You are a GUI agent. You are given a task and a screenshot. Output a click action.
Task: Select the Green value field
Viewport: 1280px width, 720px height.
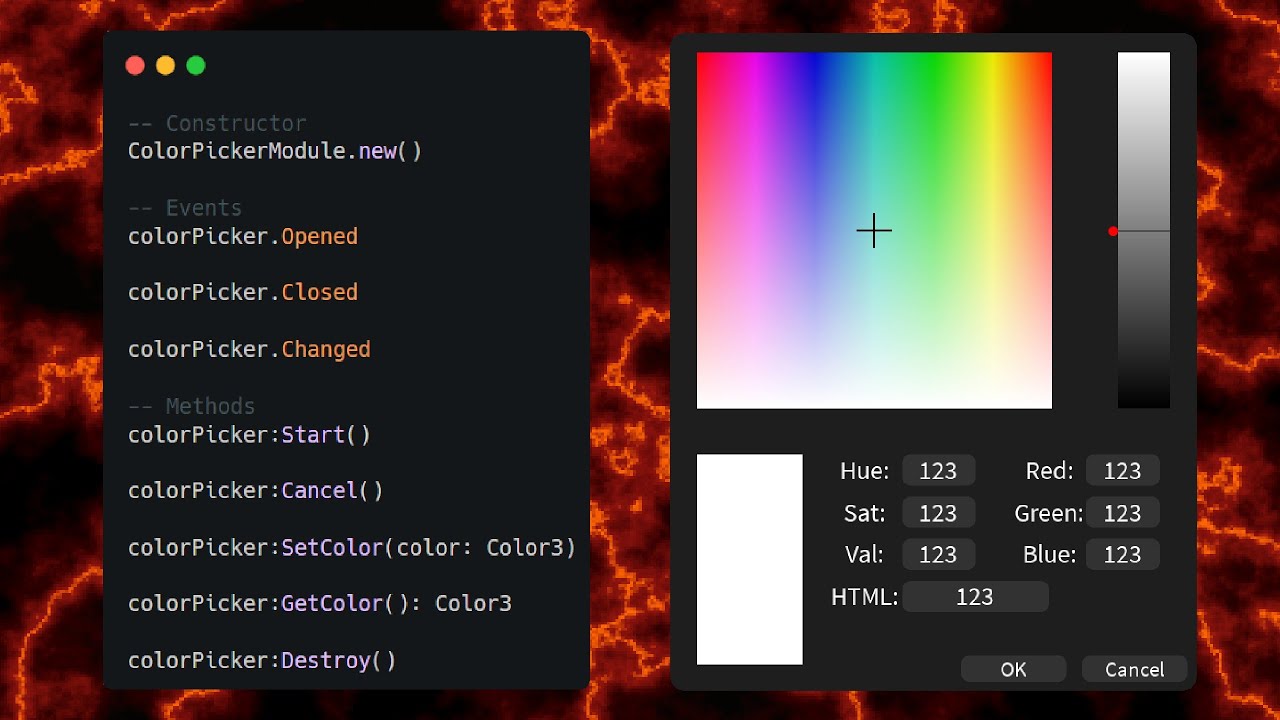[1122, 513]
